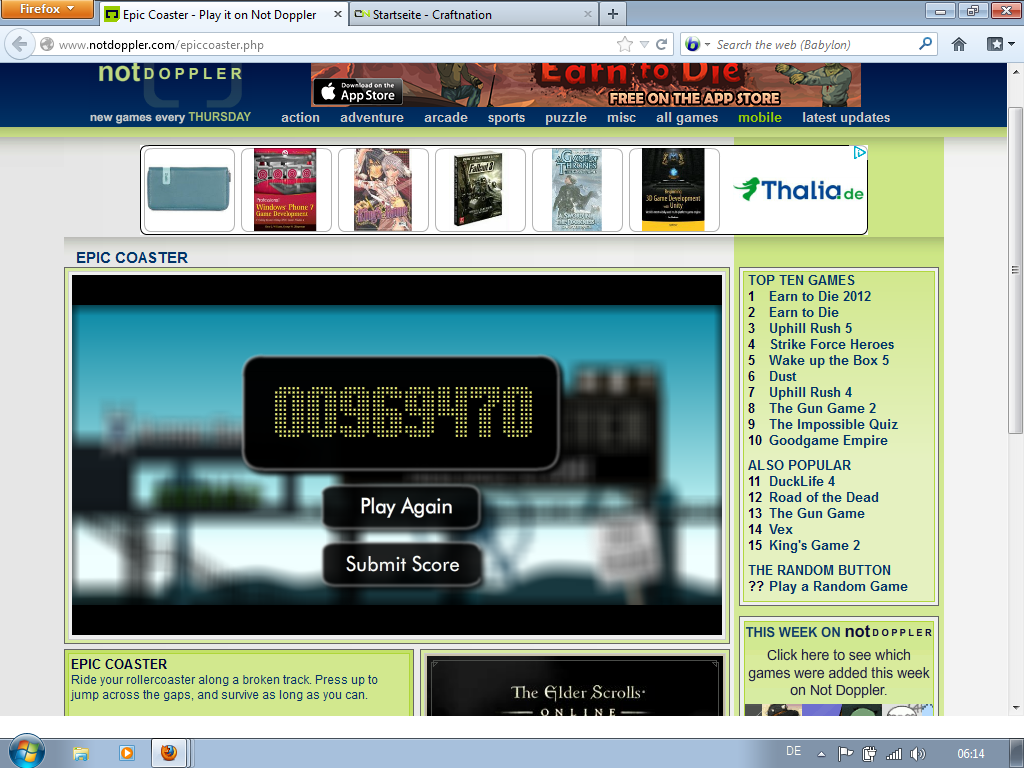
Task: Click the AdChoices icon on Thalia ad
Action: coord(860,152)
